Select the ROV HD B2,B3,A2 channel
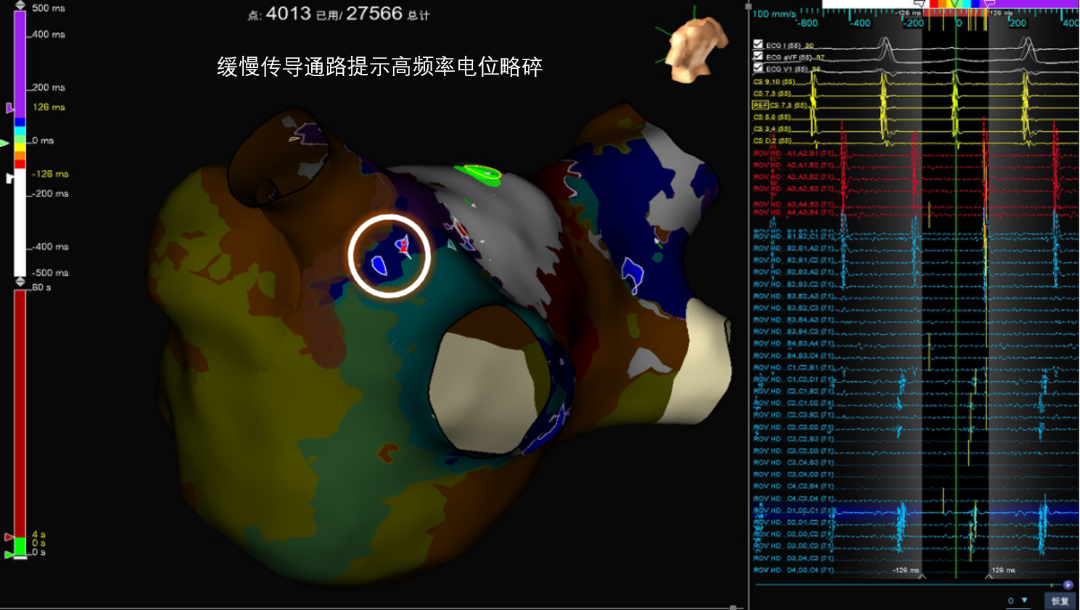The width and height of the screenshot is (1080, 610). click(793, 272)
